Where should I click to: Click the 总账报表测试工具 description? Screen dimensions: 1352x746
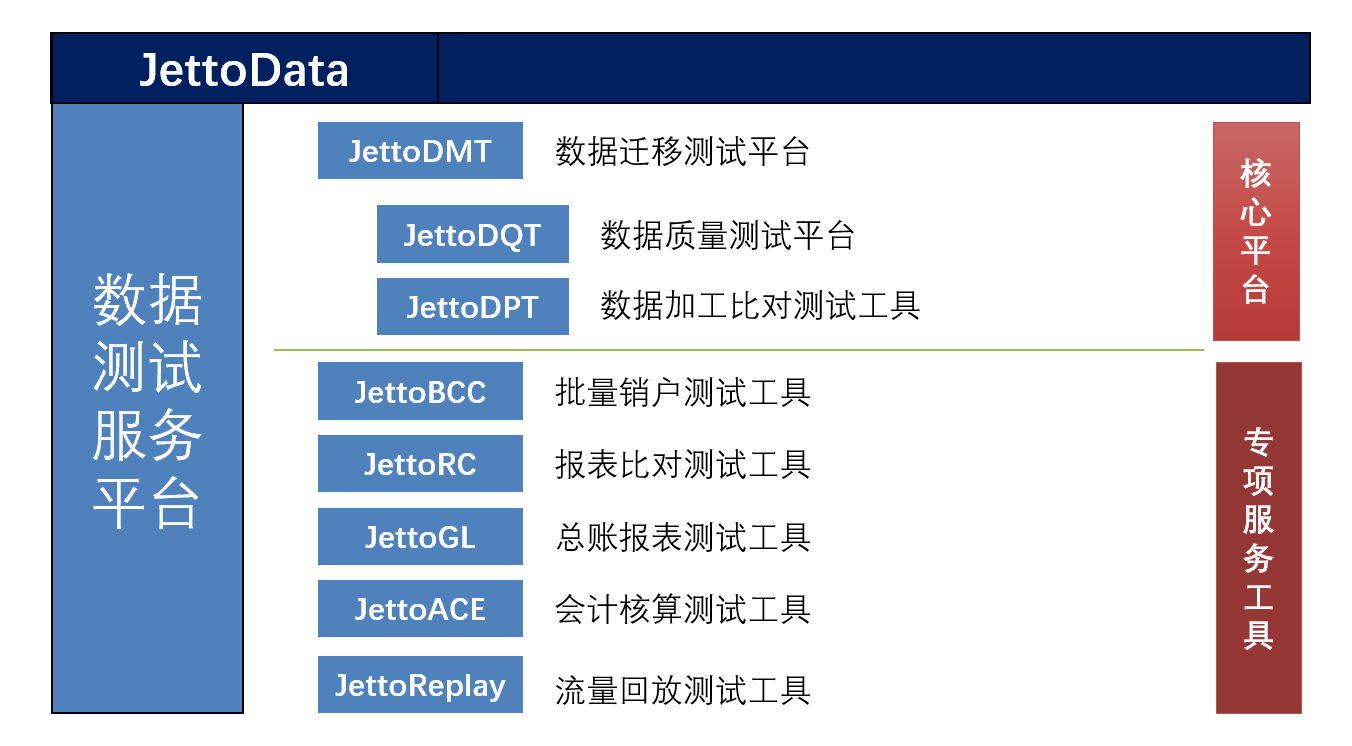[x=682, y=538]
